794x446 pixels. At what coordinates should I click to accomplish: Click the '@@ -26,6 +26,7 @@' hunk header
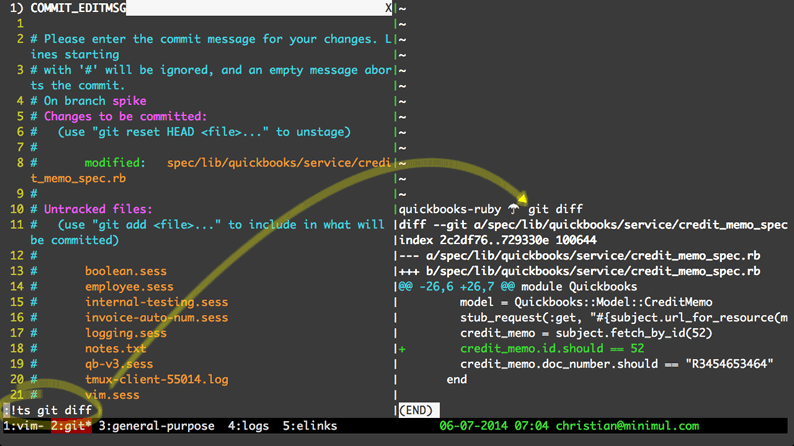point(456,287)
